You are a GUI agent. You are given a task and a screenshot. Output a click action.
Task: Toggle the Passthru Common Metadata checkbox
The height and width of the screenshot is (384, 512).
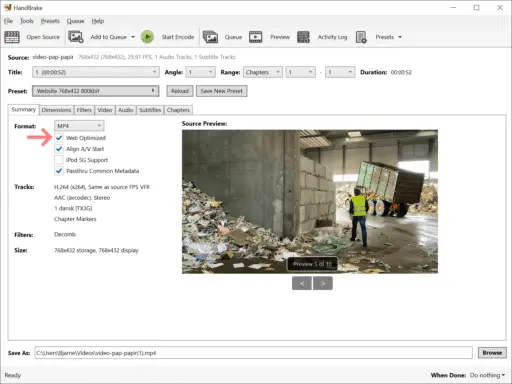point(59,171)
